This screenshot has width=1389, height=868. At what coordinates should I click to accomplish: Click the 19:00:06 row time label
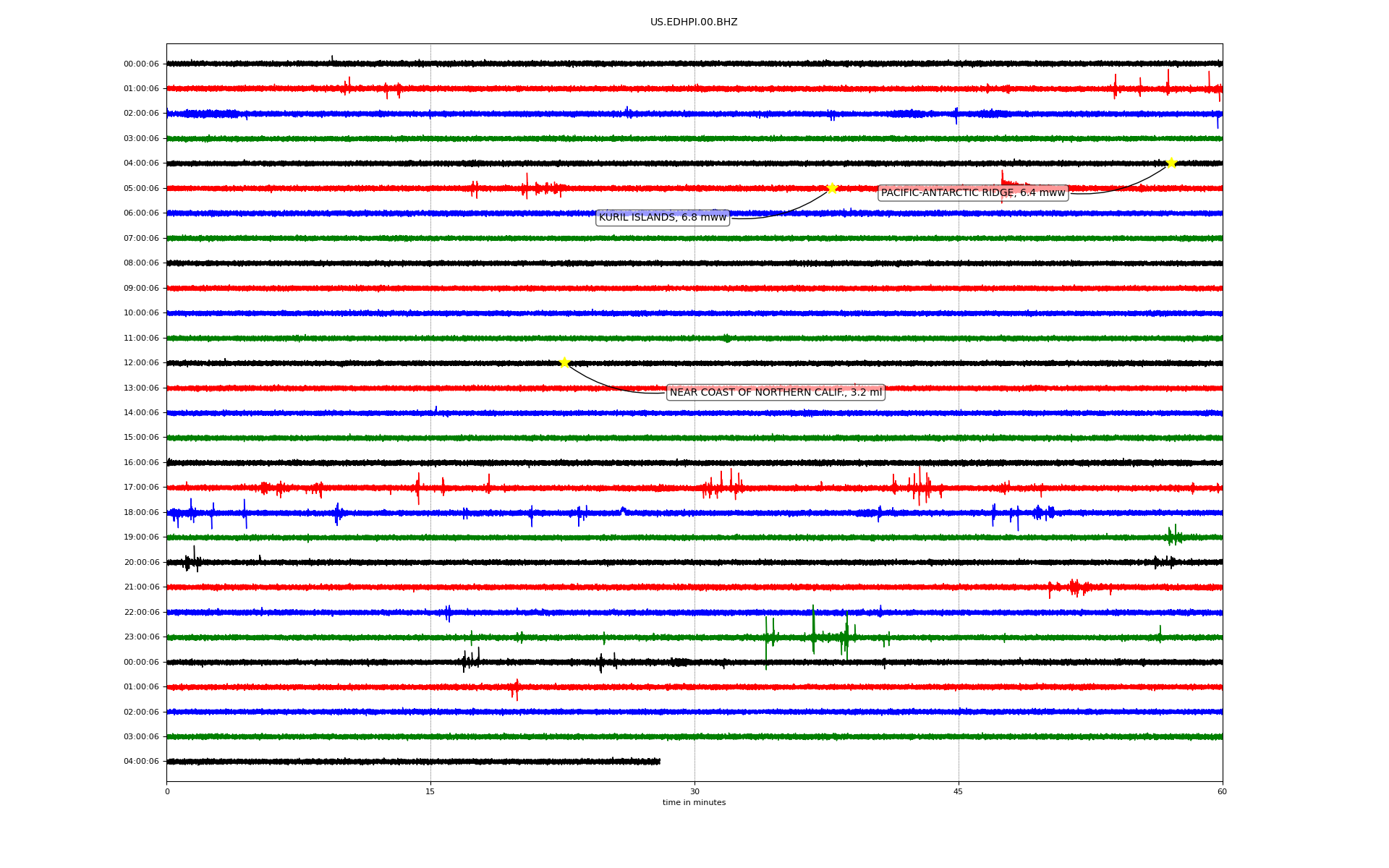[x=141, y=537]
